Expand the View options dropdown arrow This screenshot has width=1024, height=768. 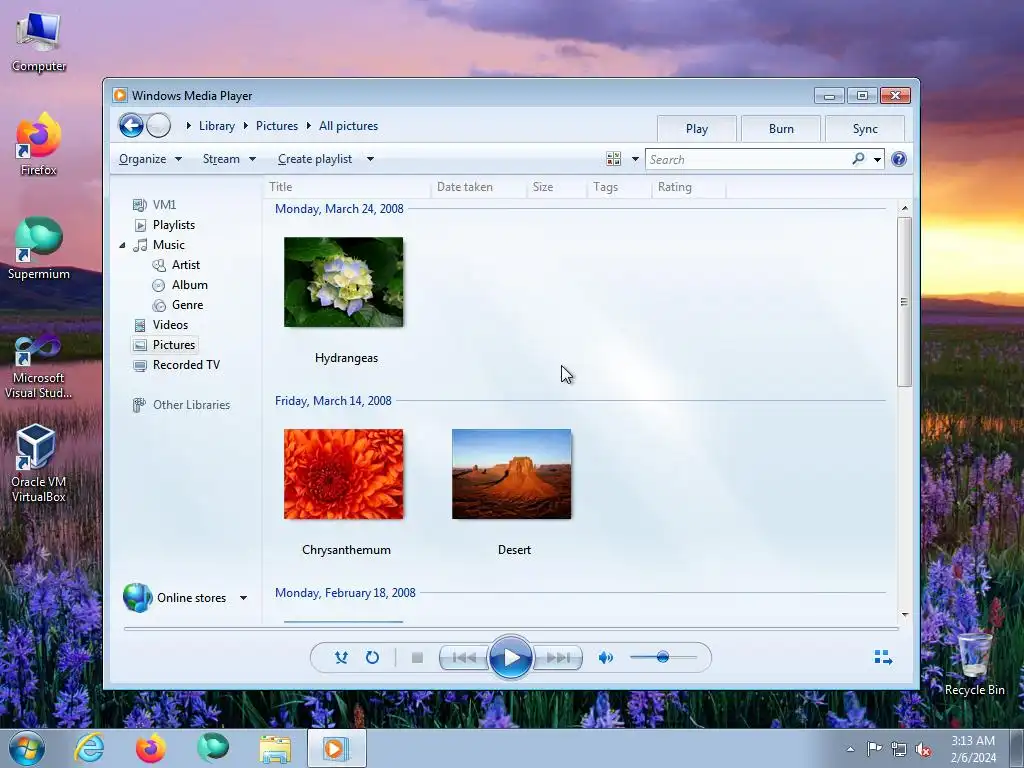(635, 159)
